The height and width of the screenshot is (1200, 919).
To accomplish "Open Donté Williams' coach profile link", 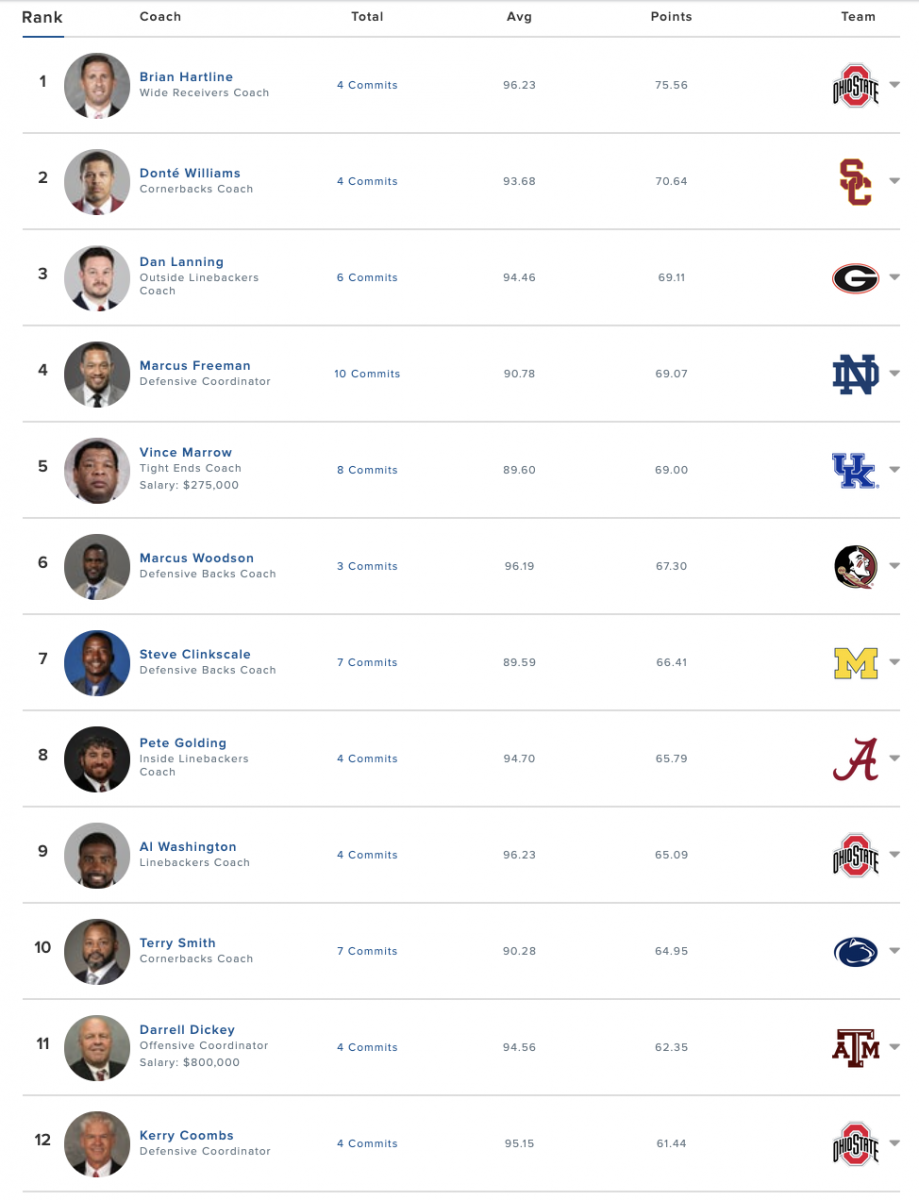I will [190, 173].
